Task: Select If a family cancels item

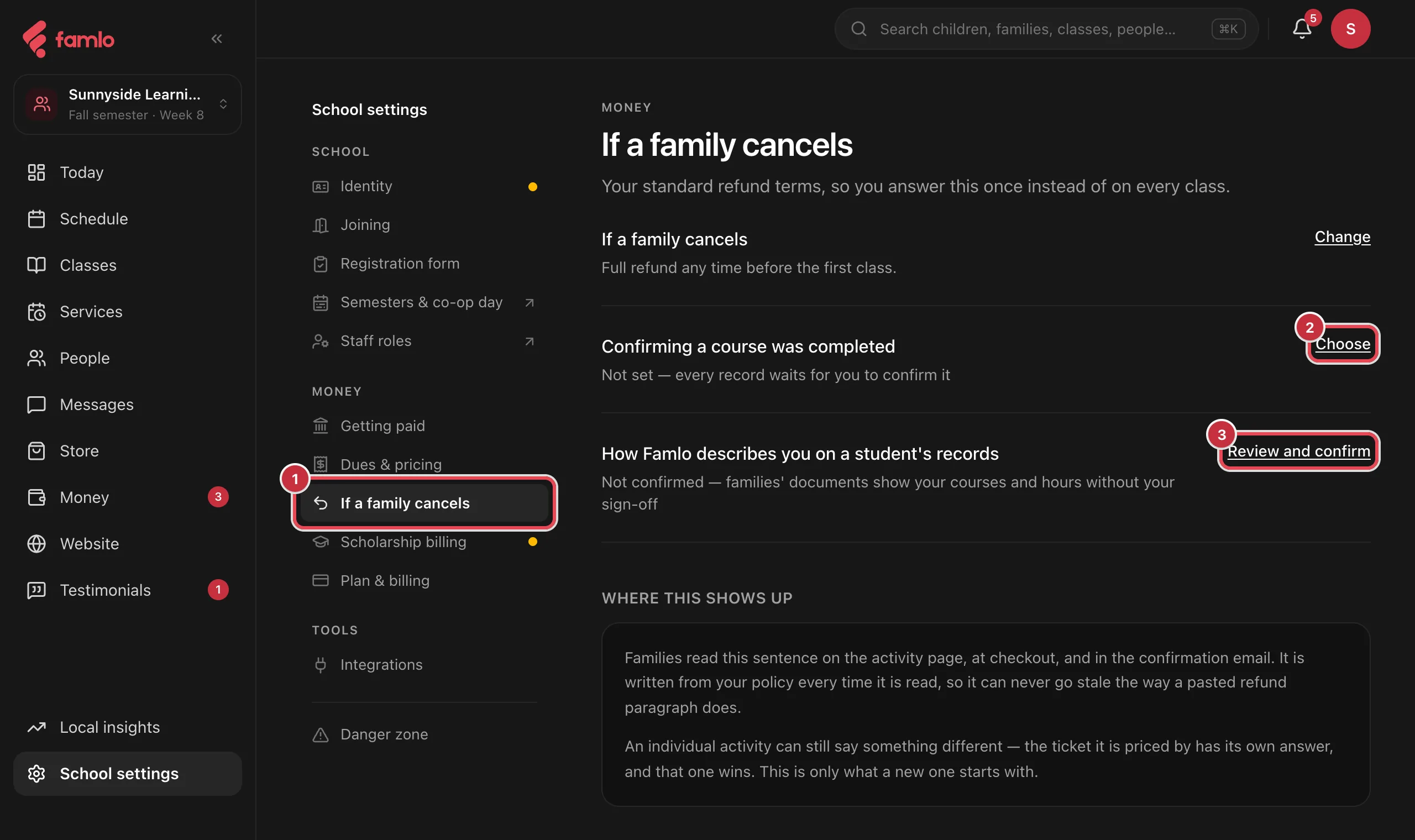Action: 424,503
